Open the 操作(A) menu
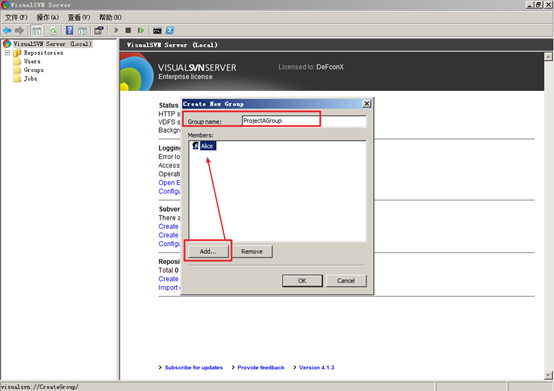 [x=48, y=17]
